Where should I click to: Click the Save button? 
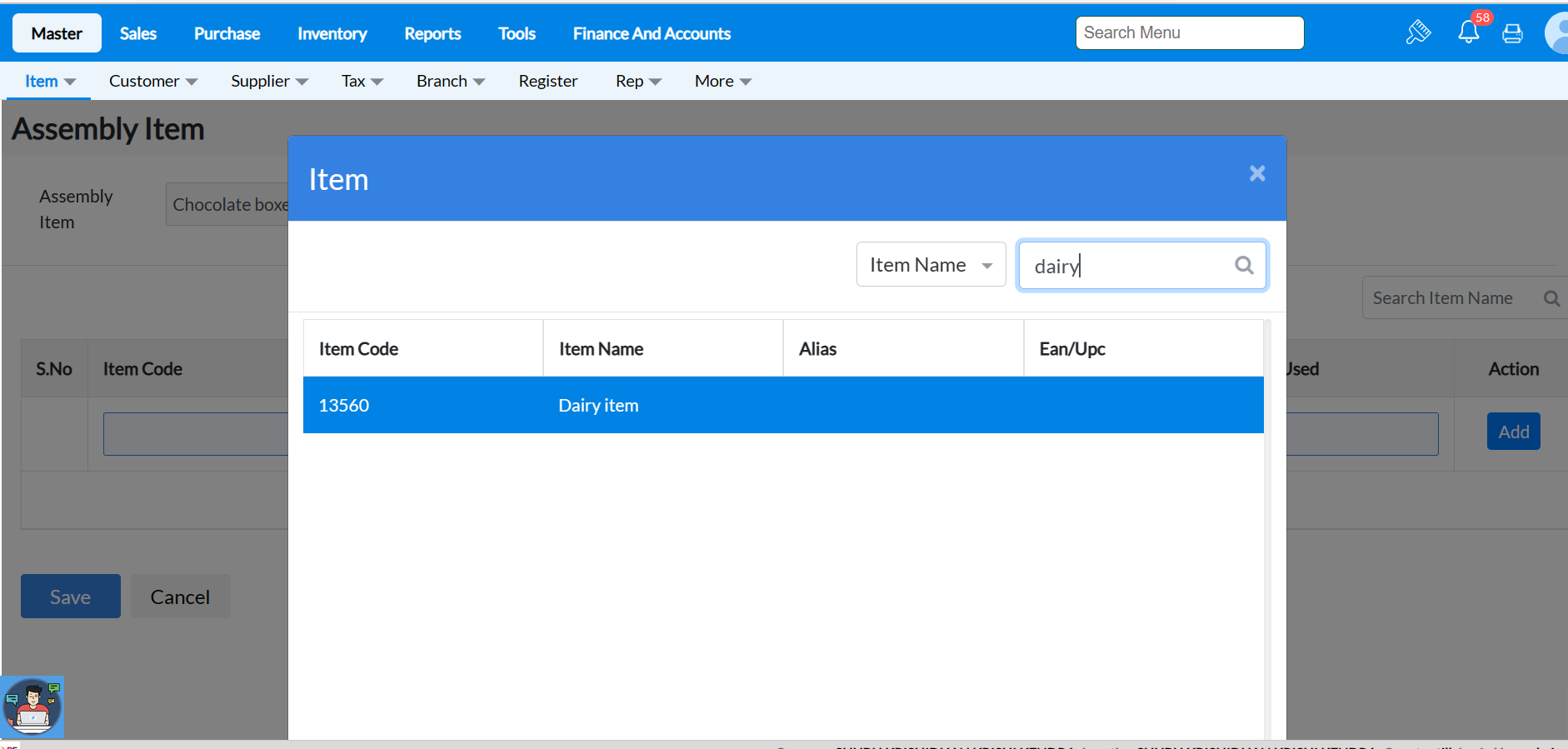click(x=71, y=597)
